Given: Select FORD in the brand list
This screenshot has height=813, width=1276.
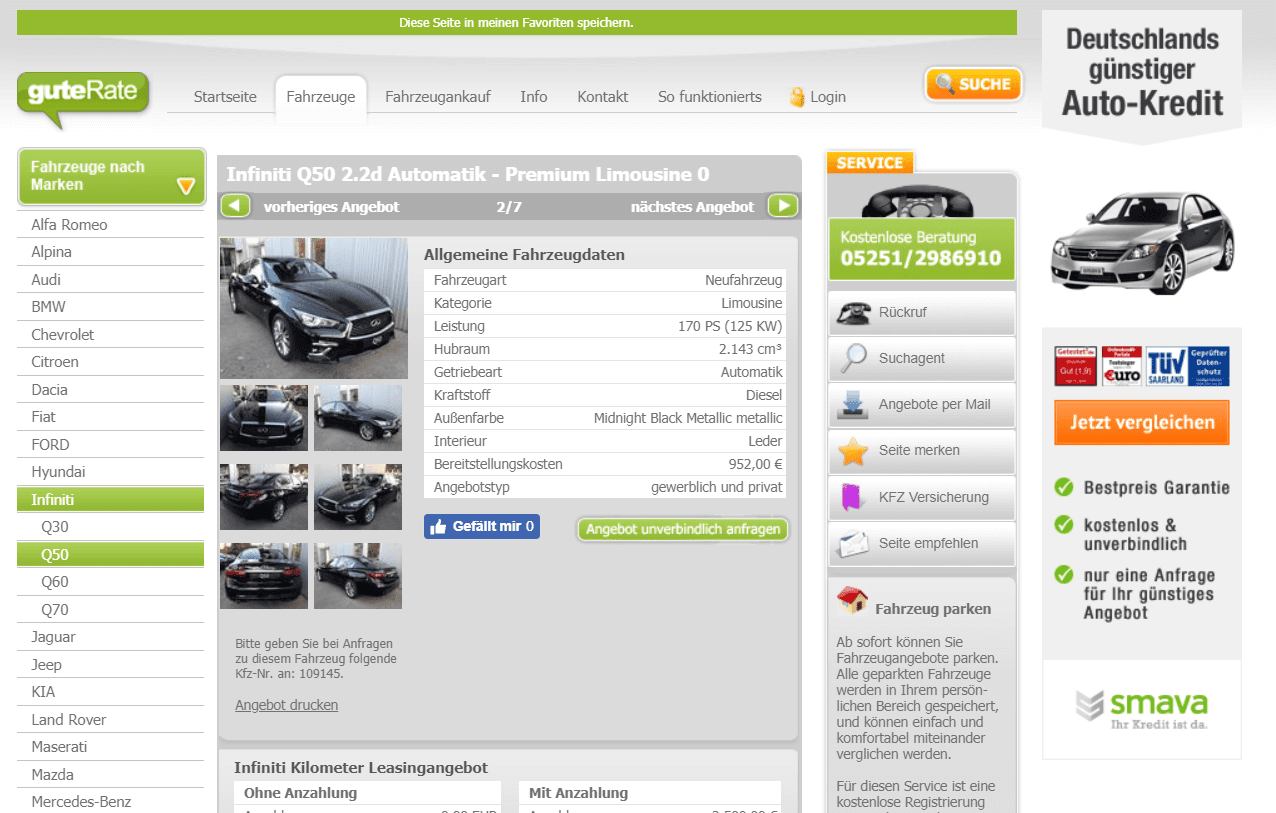Looking at the screenshot, I should pos(110,445).
